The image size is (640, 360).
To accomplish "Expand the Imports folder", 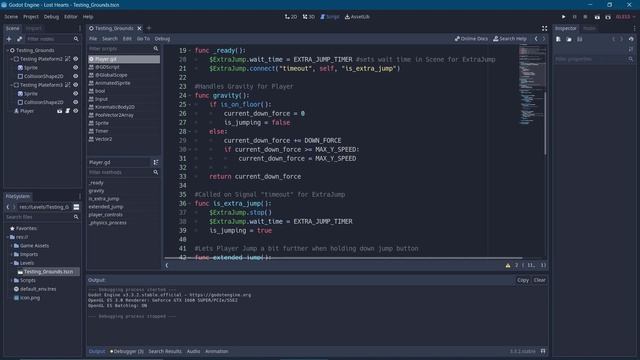I will pyautogui.click(x=11, y=254).
